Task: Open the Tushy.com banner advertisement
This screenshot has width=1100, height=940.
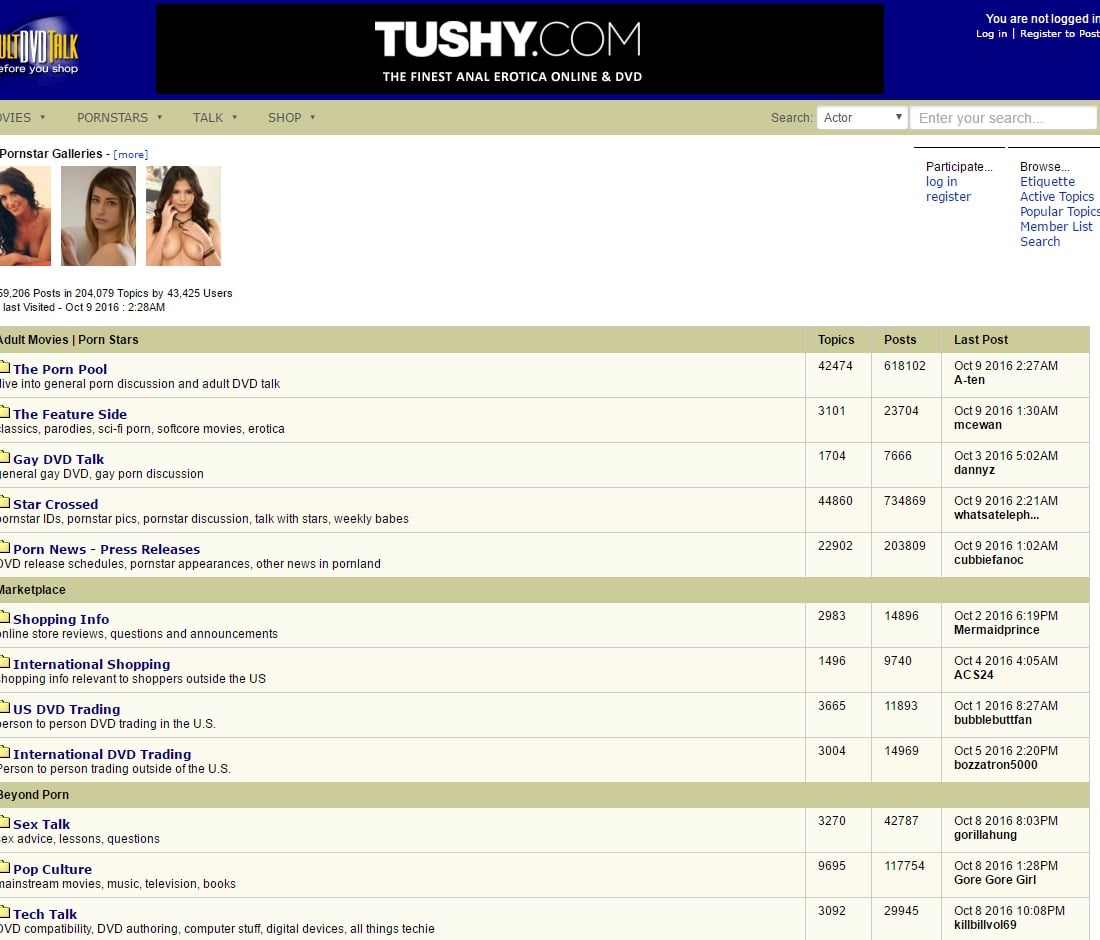Action: click(520, 49)
